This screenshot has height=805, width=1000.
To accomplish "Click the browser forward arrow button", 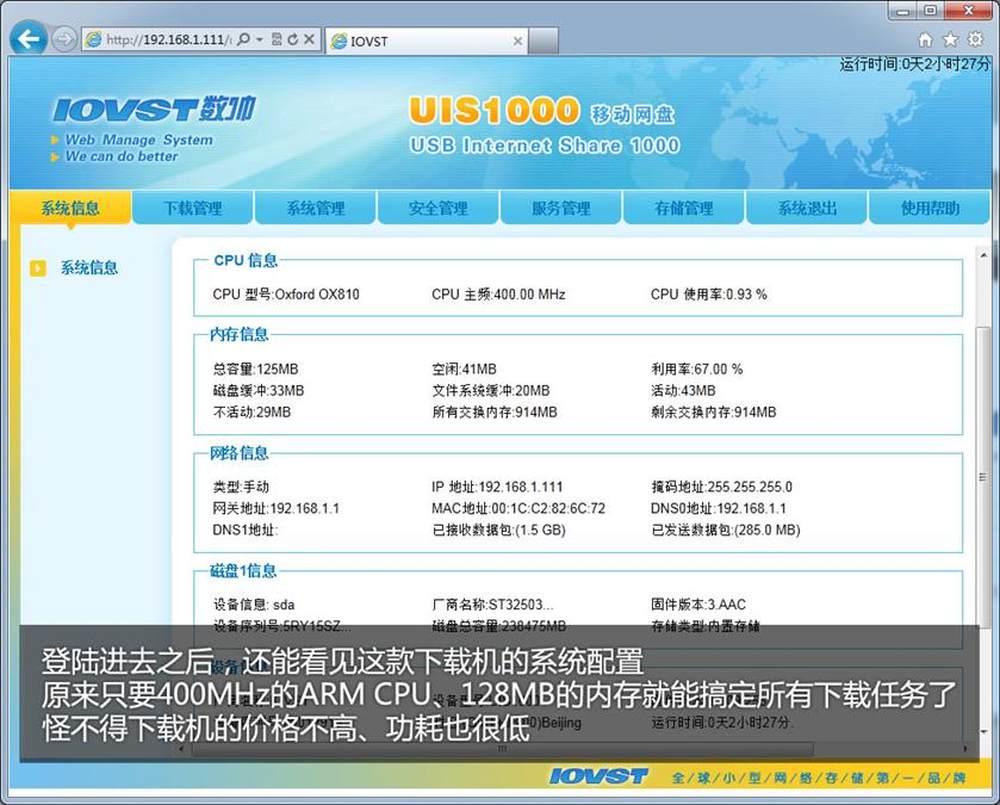I will 63,40.
